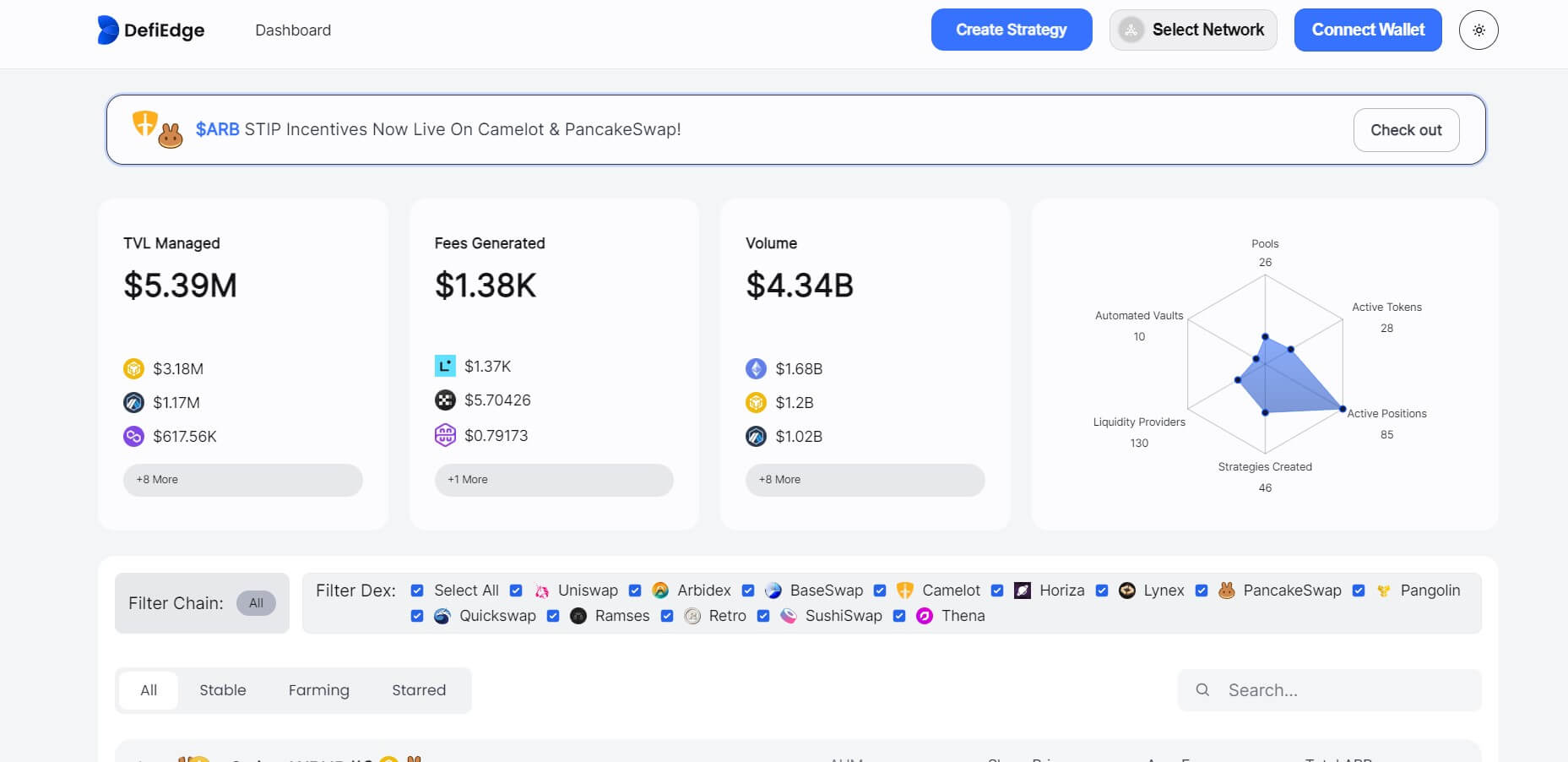Expand +1 More under Fees Generated
This screenshot has height=762, width=1568.
[x=554, y=480]
